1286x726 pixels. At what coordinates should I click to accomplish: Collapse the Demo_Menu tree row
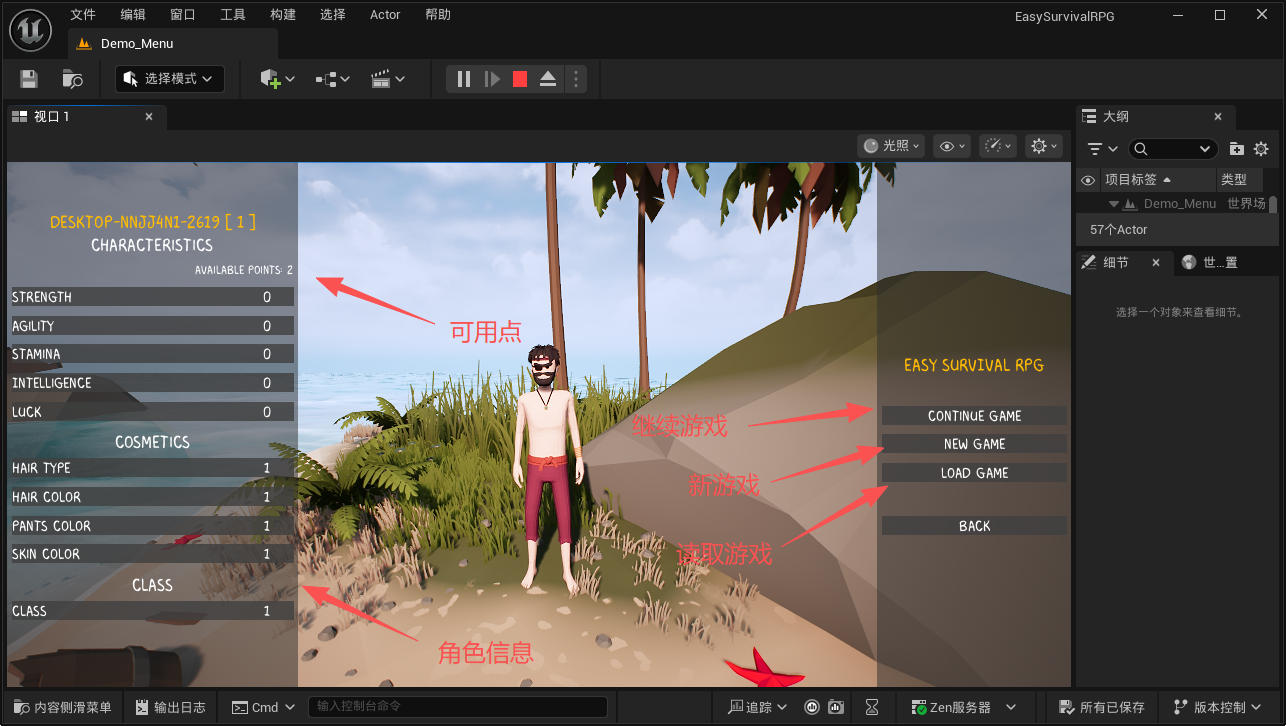1112,204
